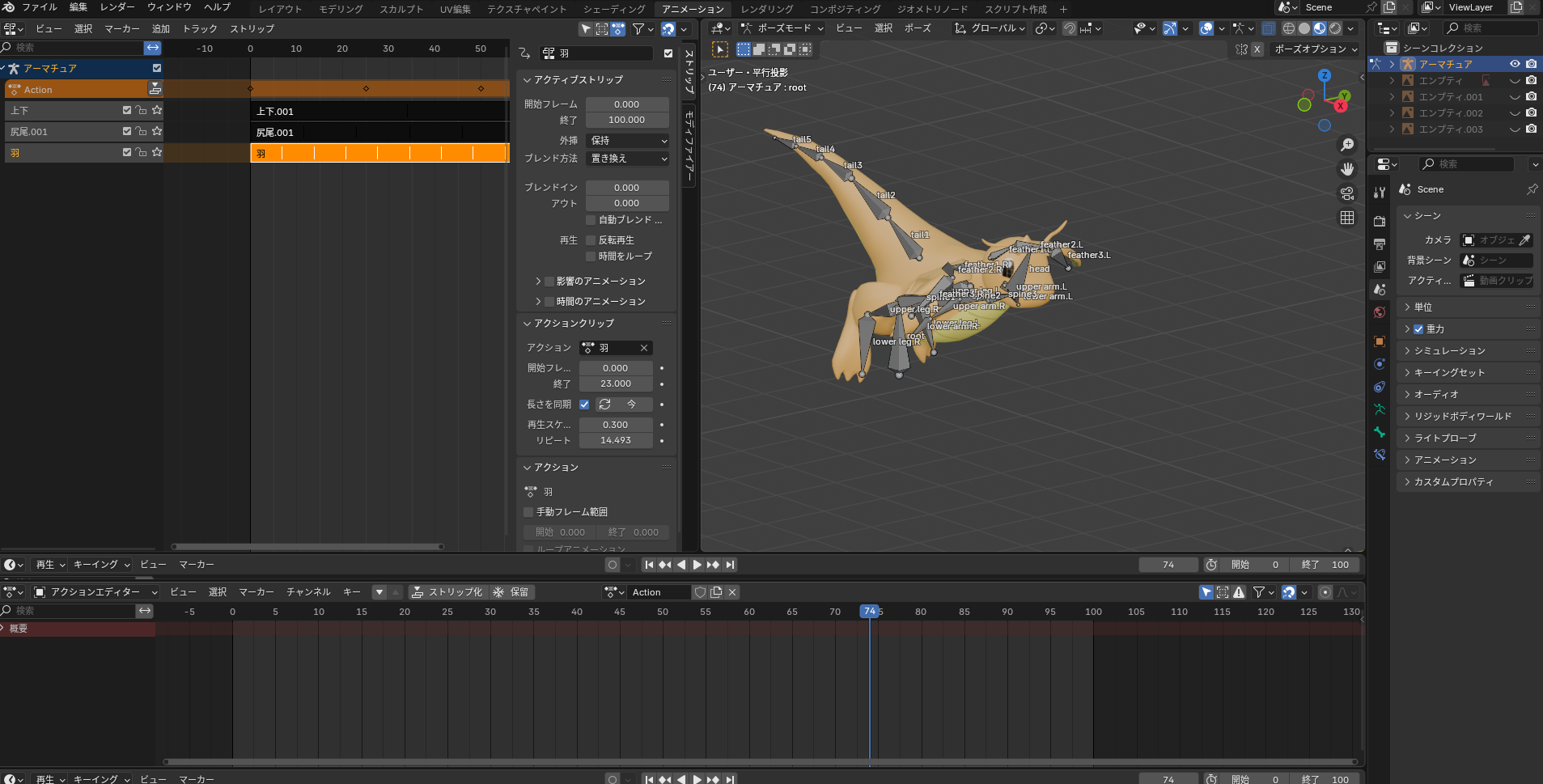The width and height of the screenshot is (1543, 784).
Task: Open the ブレンド方法 dropdown
Action: pyautogui.click(x=627, y=159)
